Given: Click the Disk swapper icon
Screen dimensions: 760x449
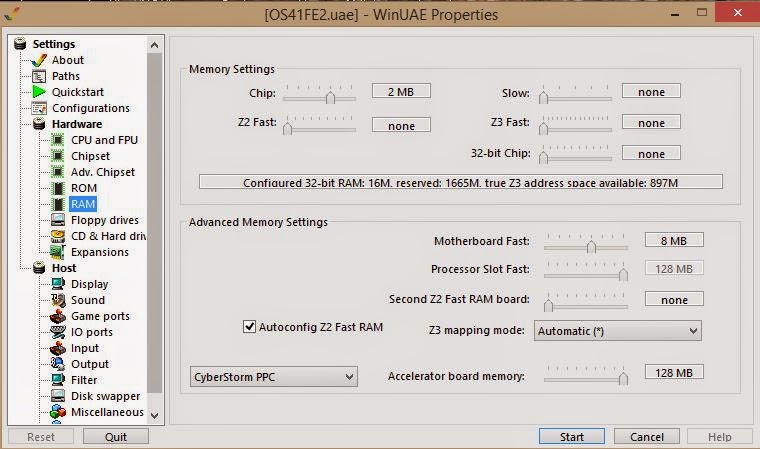Looking at the screenshot, I should click(58, 396).
